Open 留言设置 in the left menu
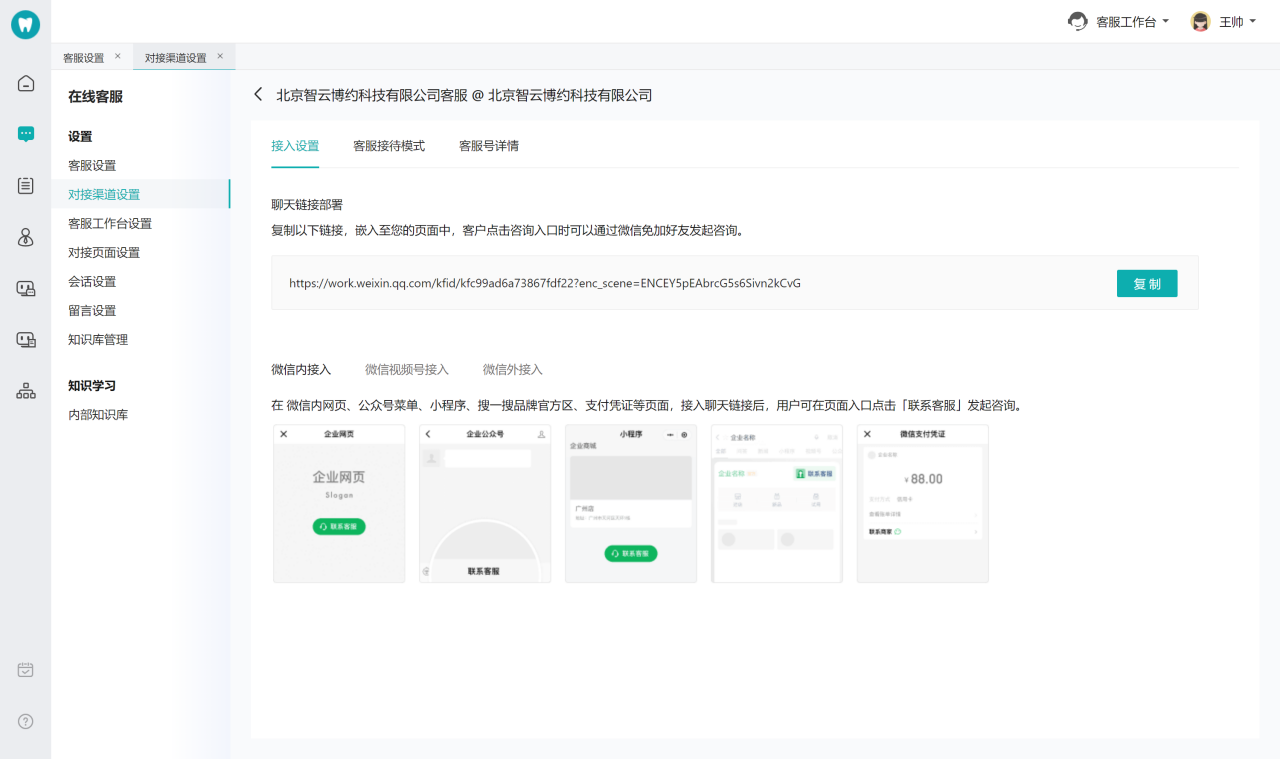Screen dimensions: 1280x759 click(92, 311)
